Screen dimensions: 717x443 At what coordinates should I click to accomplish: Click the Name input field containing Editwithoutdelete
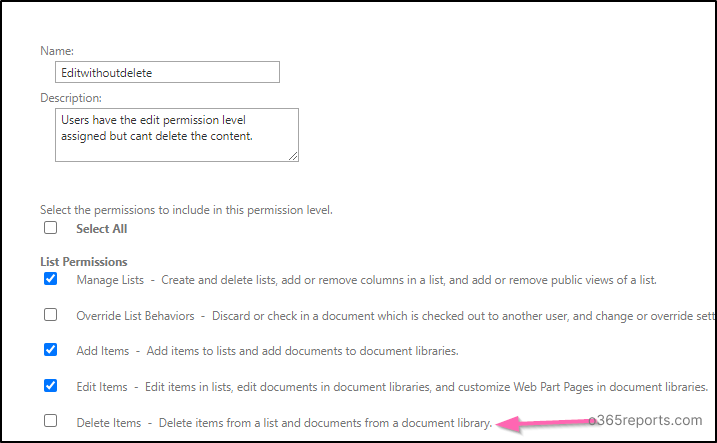(167, 72)
